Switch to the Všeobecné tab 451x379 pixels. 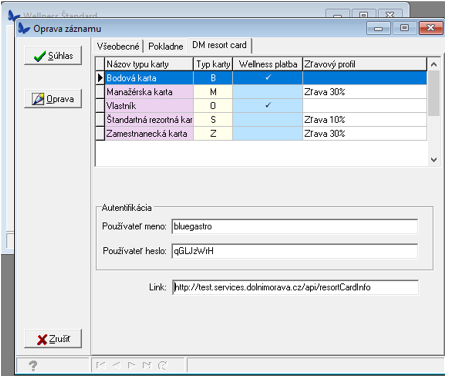[x=118, y=46]
